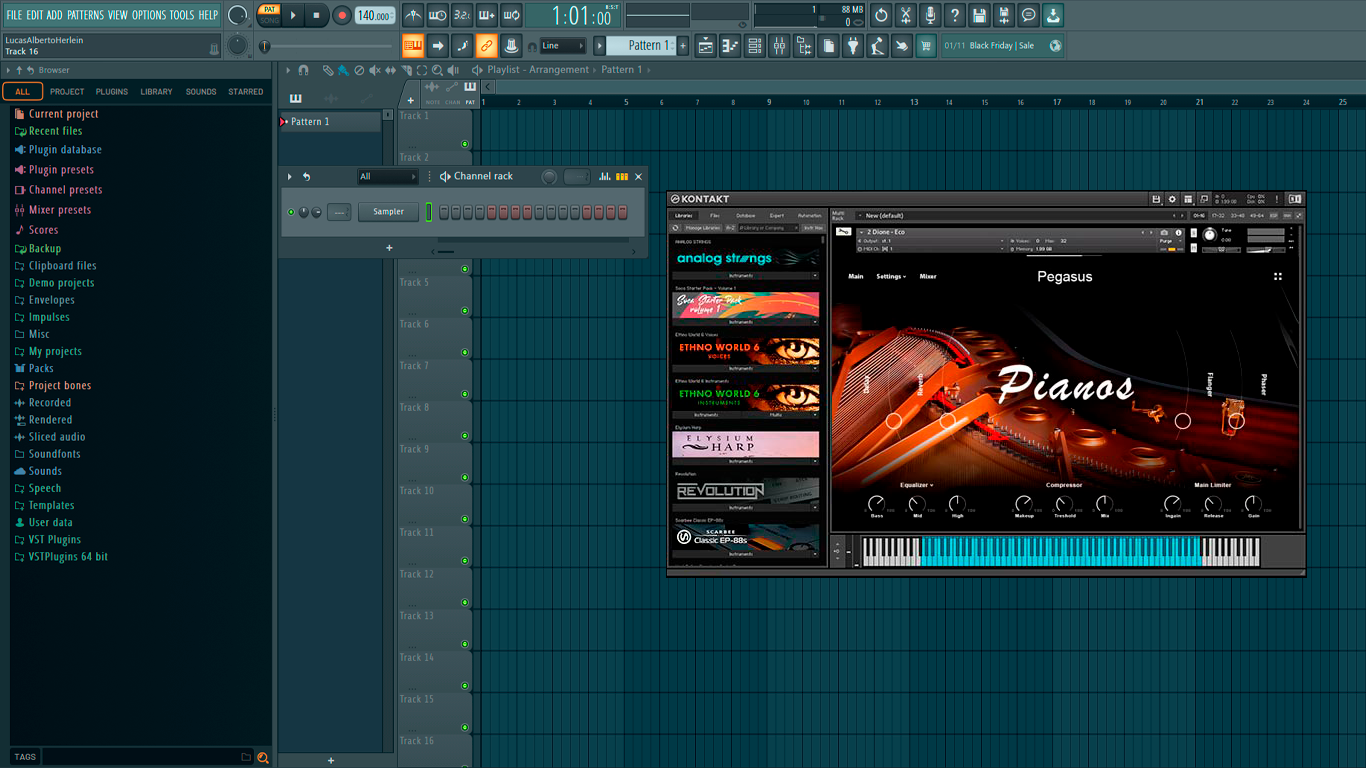Switch to the STARRED browser tab
Viewport: 1366px width, 768px height.
click(246, 92)
